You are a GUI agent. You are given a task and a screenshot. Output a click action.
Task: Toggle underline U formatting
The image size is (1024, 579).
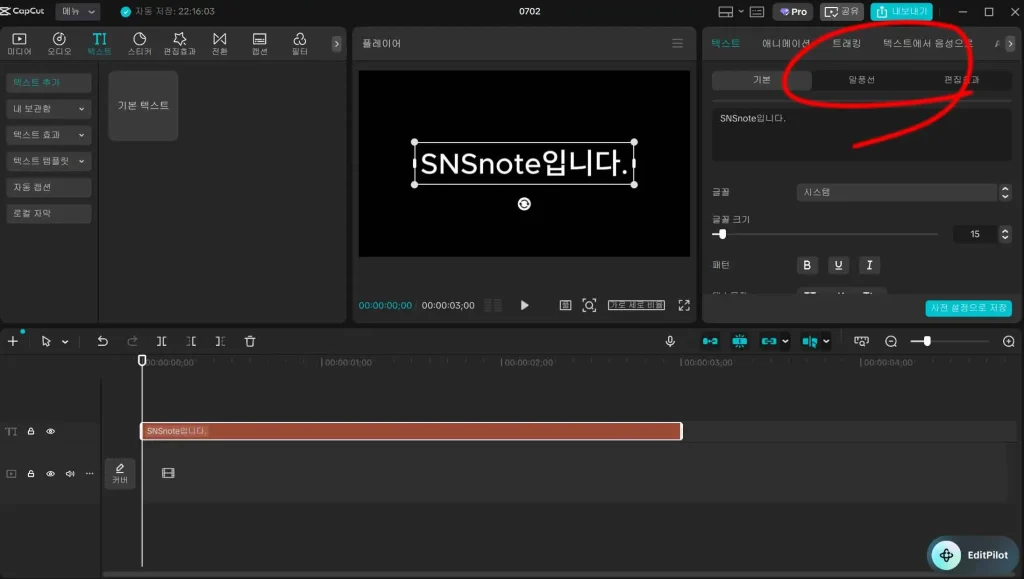pos(839,265)
